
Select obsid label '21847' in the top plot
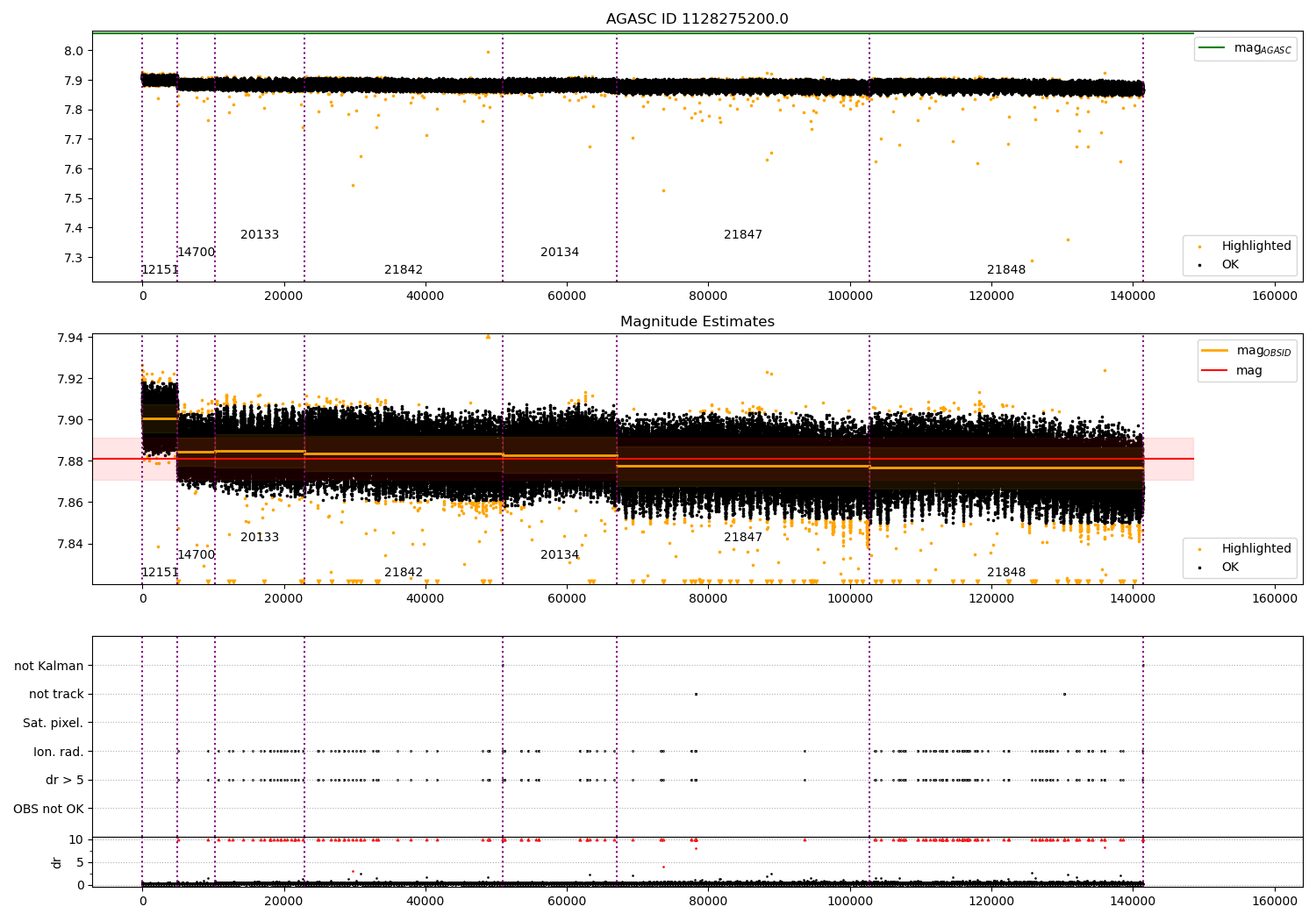point(743,235)
